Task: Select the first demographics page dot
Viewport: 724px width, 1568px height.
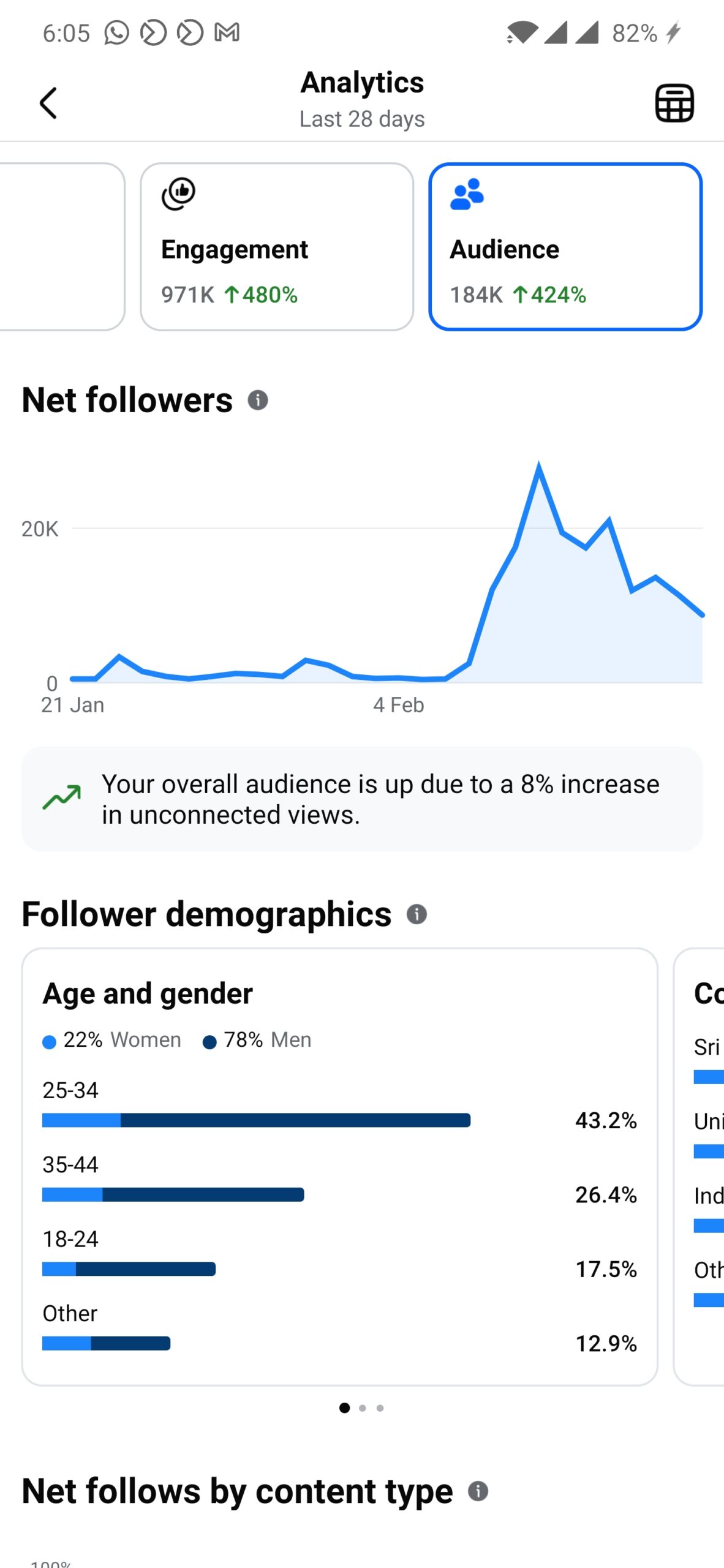Action: point(345,1408)
